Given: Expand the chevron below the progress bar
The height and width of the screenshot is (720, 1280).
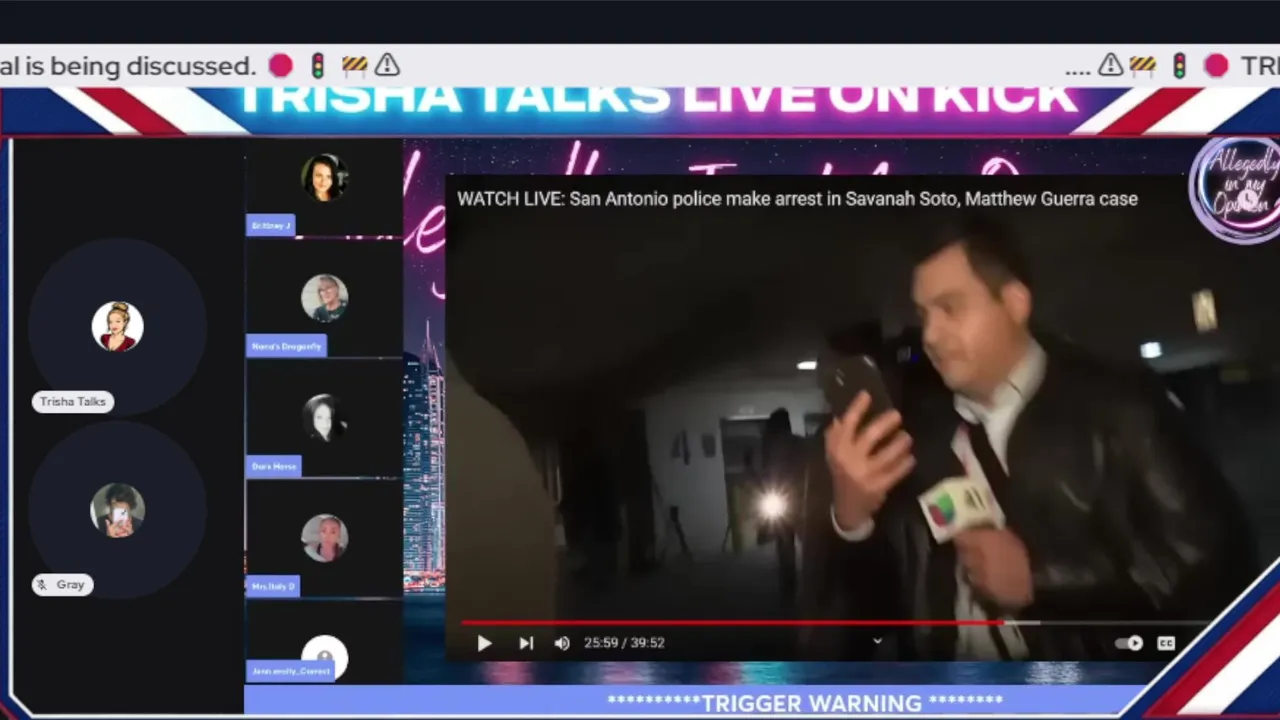Looking at the screenshot, I should (x=877, y=641).
